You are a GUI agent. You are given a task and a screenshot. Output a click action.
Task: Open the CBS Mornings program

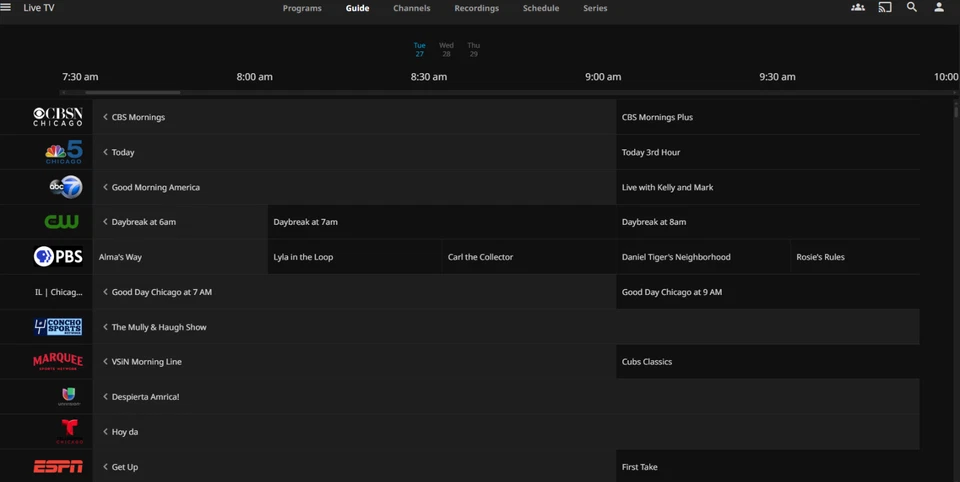[x=354, y=117]
